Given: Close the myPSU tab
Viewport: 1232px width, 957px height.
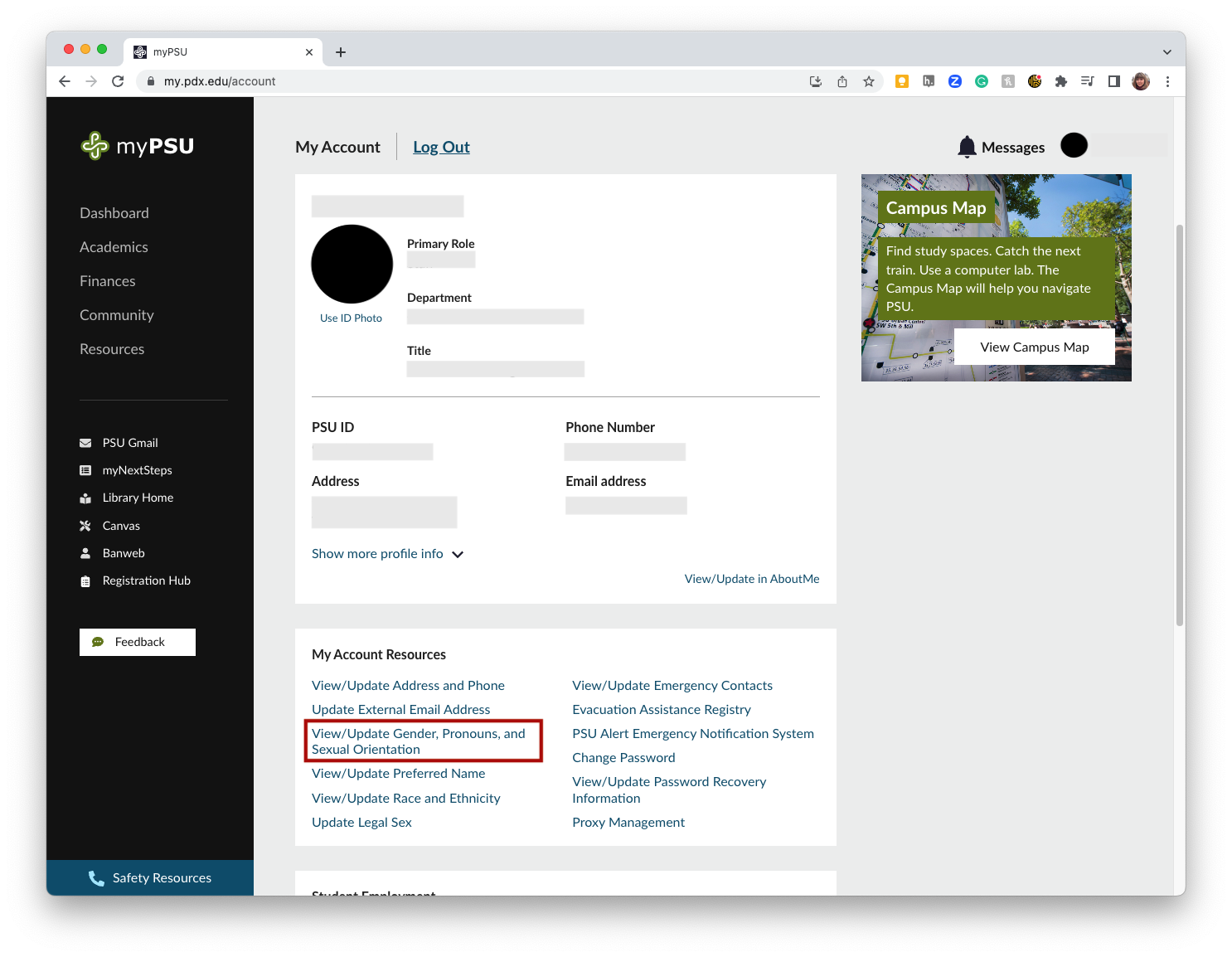Looking at the screenshot, I should 309,52.
